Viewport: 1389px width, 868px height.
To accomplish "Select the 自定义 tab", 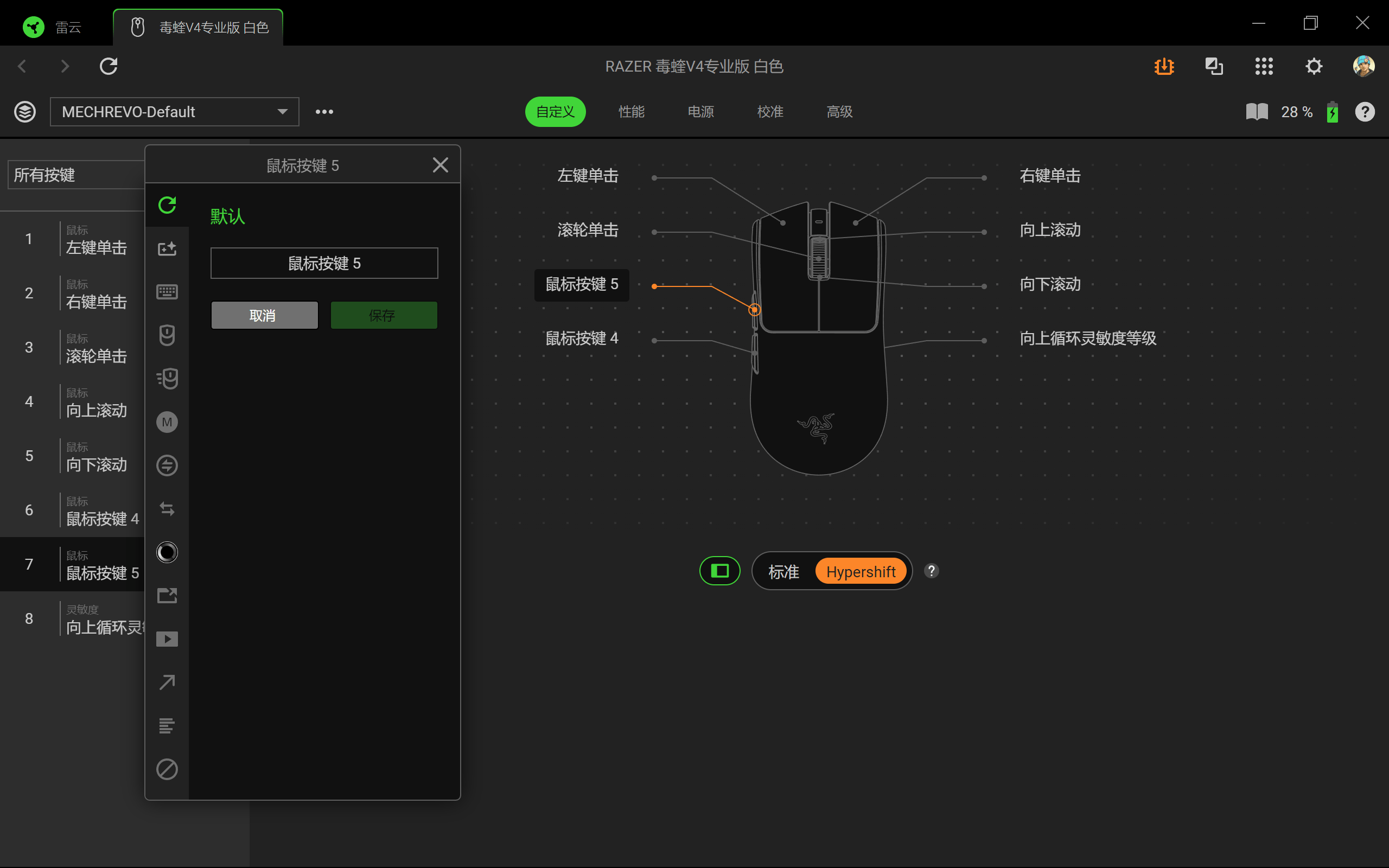I will click(555, 111).
